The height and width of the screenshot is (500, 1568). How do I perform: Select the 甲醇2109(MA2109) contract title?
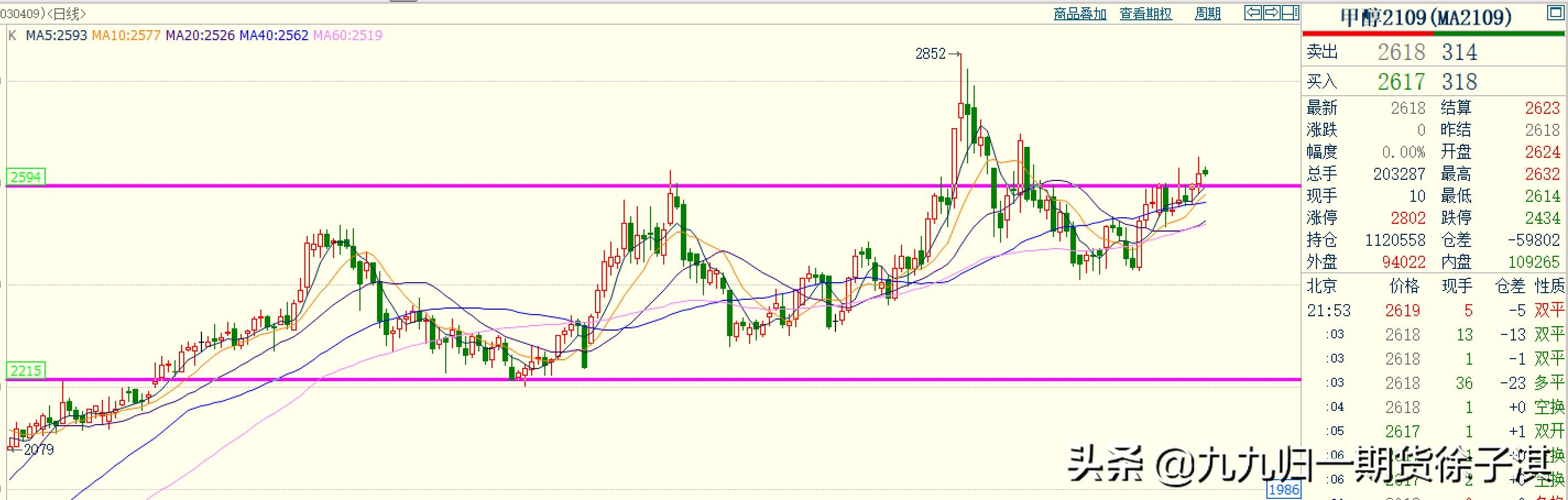click(1426, 17)
